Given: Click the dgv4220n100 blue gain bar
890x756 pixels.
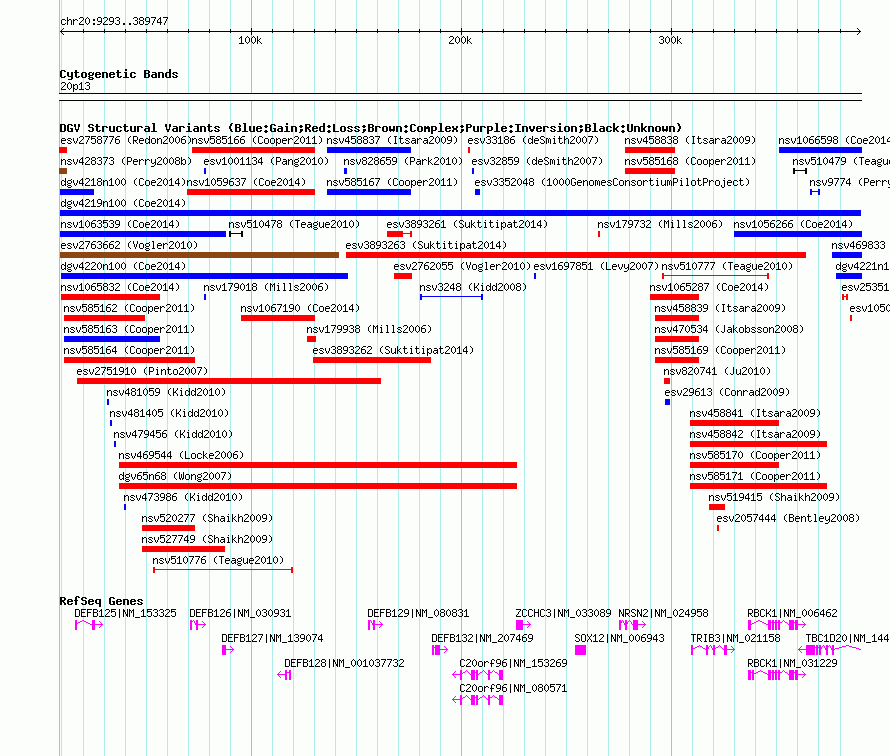Looking at the screenshot, I should (204, 276).
